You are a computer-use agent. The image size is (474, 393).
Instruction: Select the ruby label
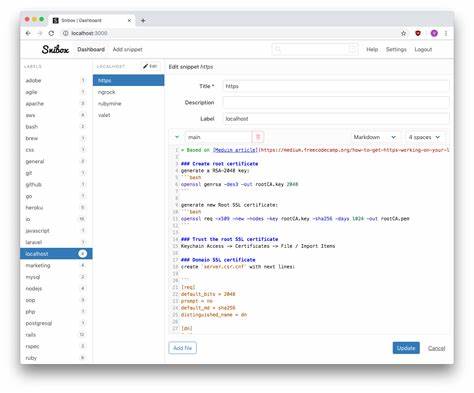pyautogui.click(x=56, y=358)
